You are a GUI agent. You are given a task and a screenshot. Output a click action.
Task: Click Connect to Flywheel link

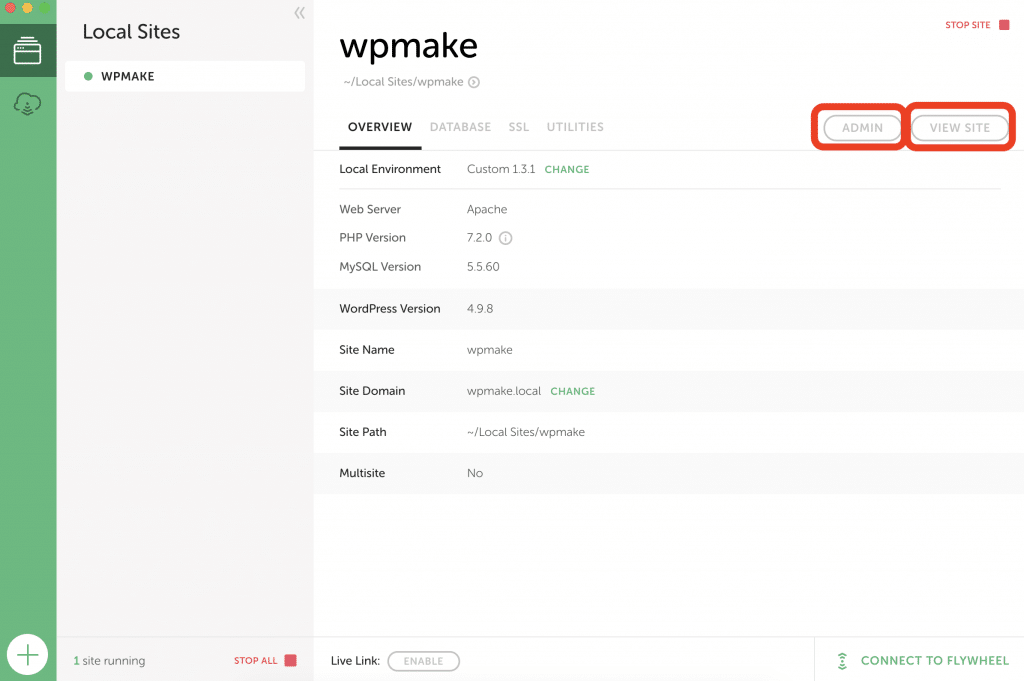click(935, 661)
